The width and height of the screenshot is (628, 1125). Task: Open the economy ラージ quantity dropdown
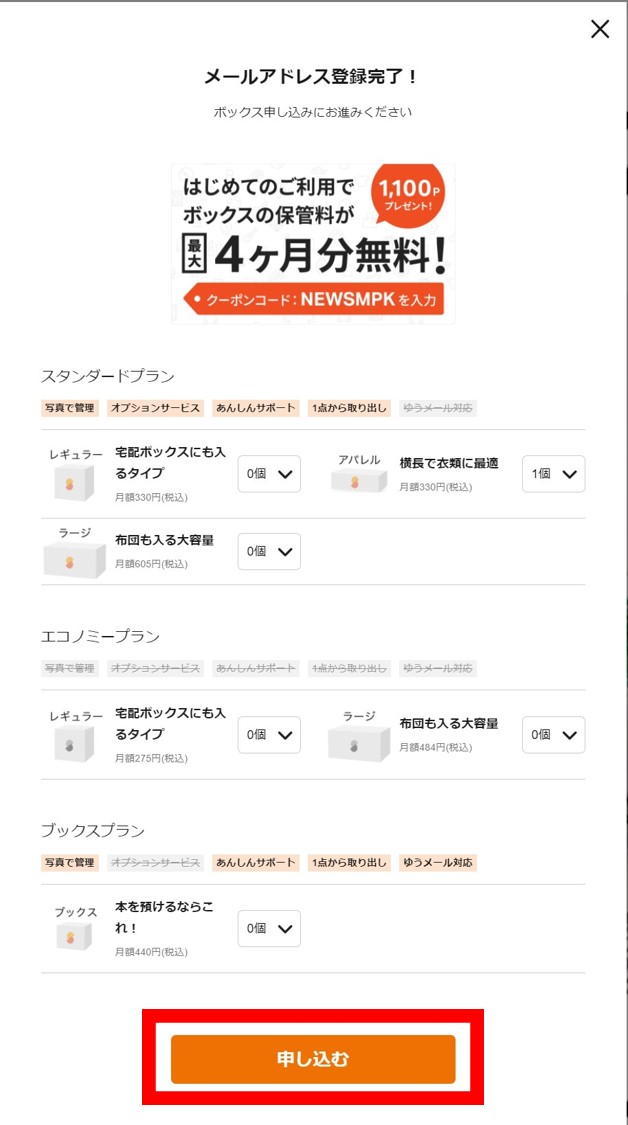pos(553,735)
